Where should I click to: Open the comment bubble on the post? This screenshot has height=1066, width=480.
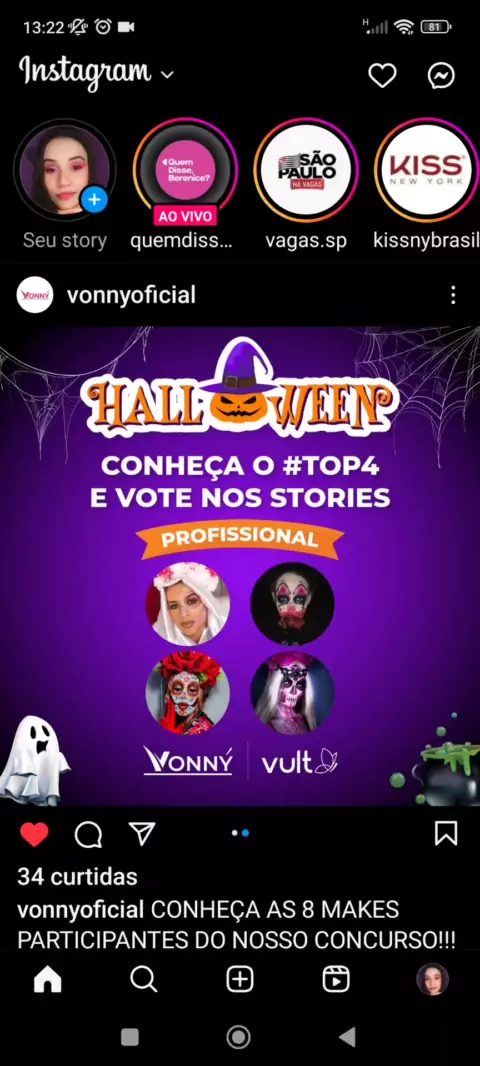88,834
